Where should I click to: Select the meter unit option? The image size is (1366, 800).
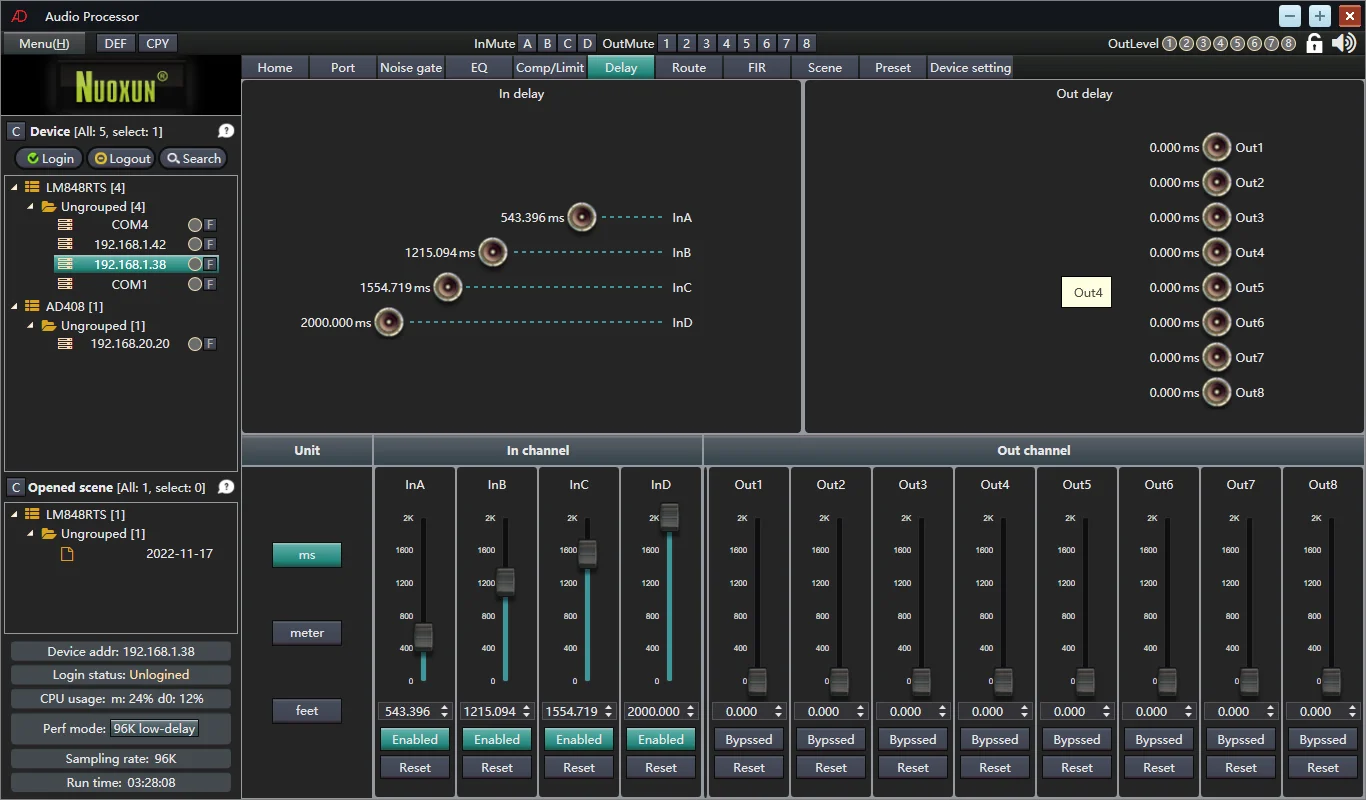[x=307, y=633]
